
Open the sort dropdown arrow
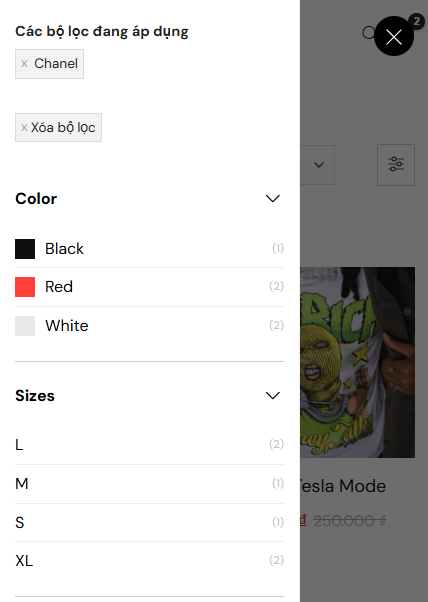point(319,165)
